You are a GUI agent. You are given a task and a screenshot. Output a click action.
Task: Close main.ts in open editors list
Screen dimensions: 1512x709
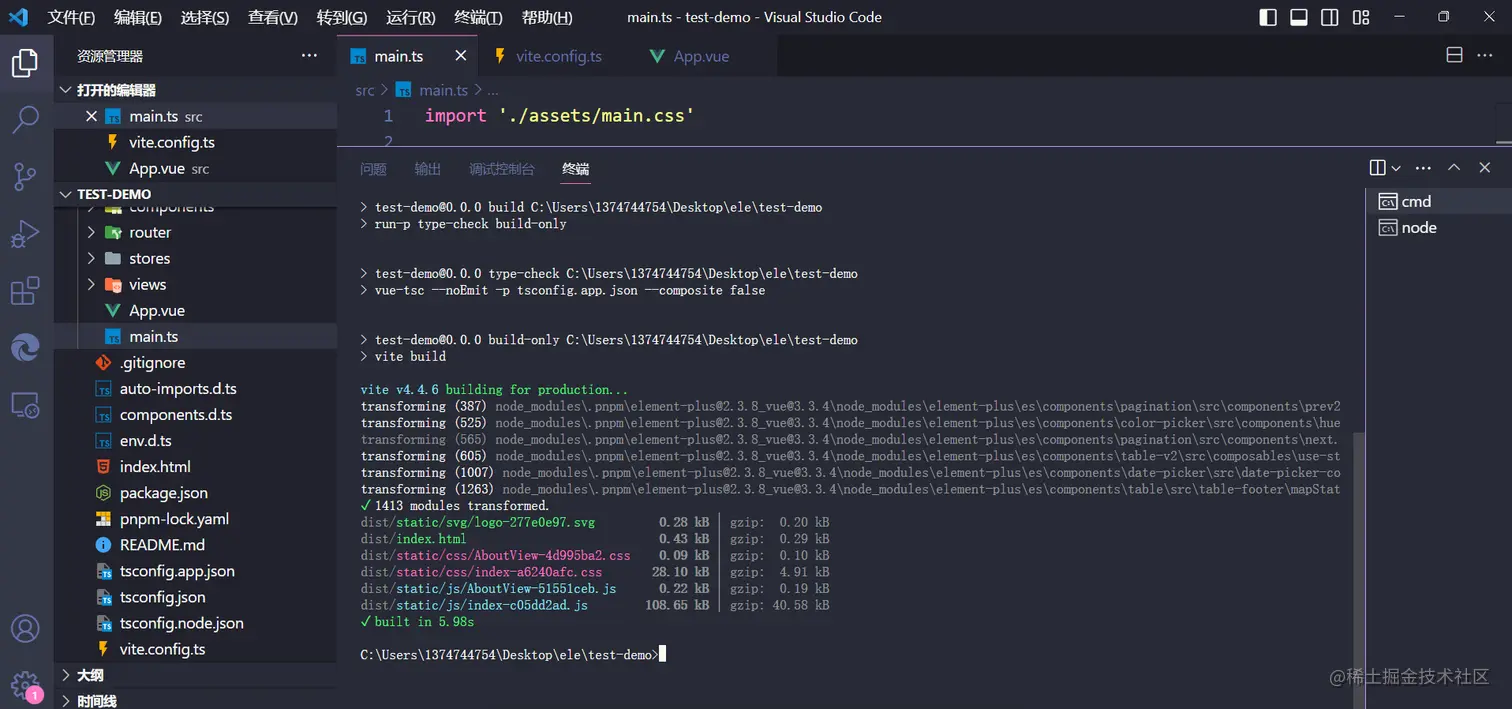[x=92, y=116]
